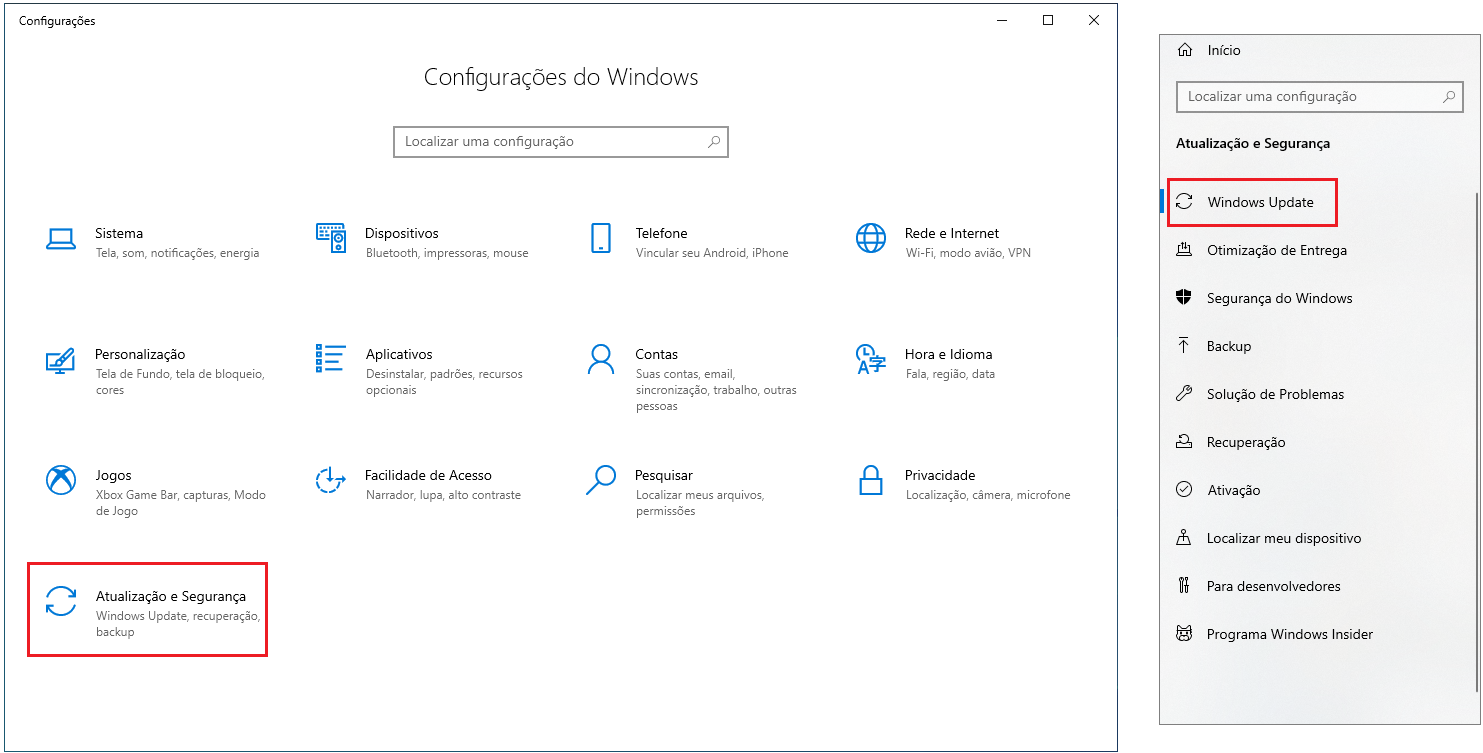1483x753 pixels.
Task: Open the Aplicativos list icon
Action: pyautogui.click(x=330, y=359)
